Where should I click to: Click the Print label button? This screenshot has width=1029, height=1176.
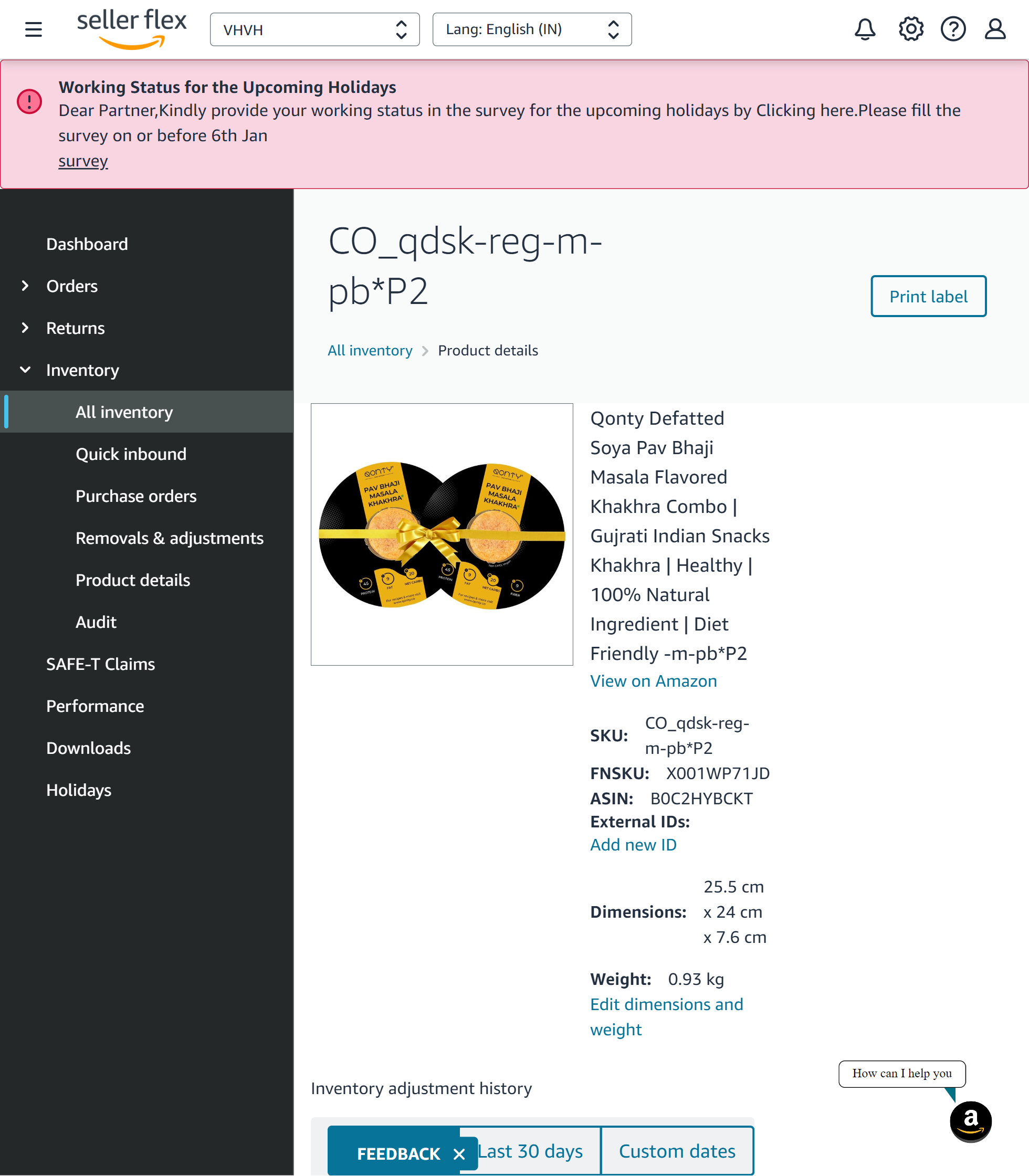pos(929,296)
